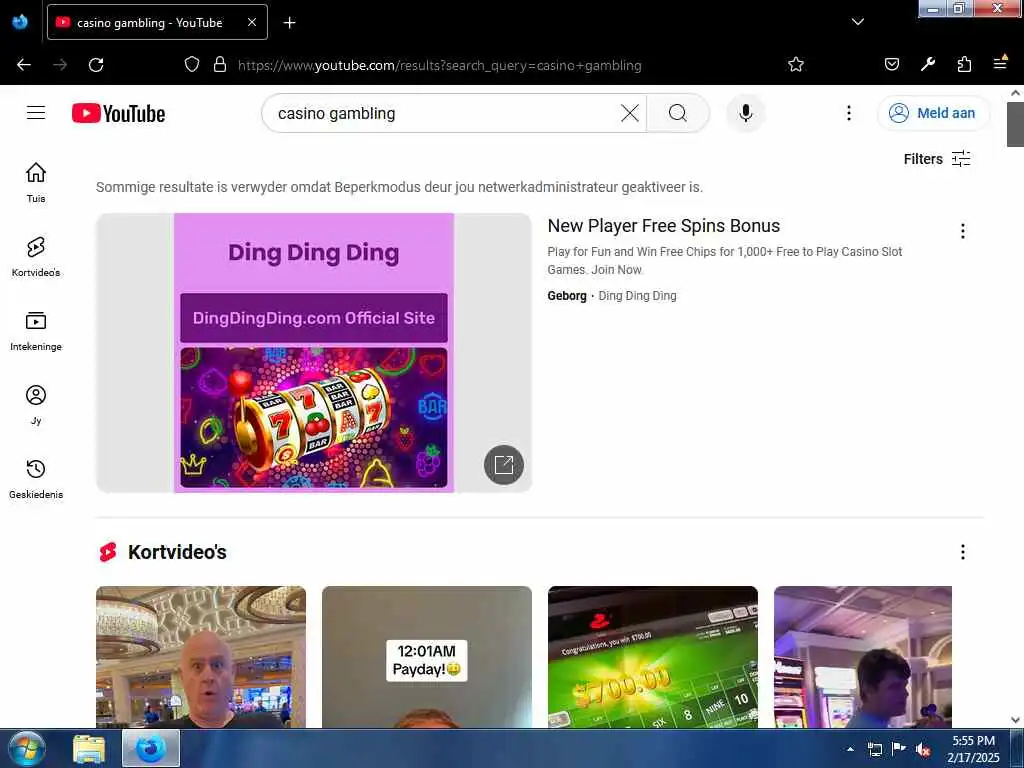Open Geskiedenis history in sidebar

pos(36,479)
